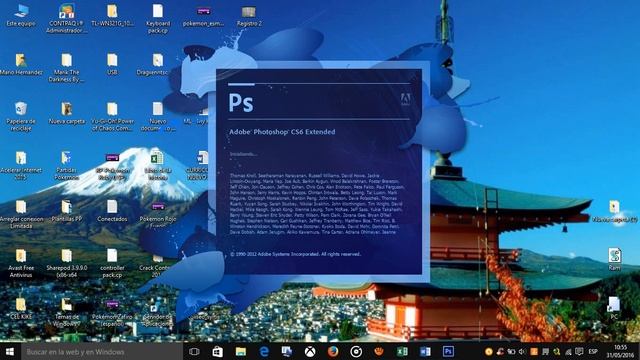The width and height of the screenshot is (640, 360).
Task: Select the pokemon_esm file icon
Action: coord(203,16)
